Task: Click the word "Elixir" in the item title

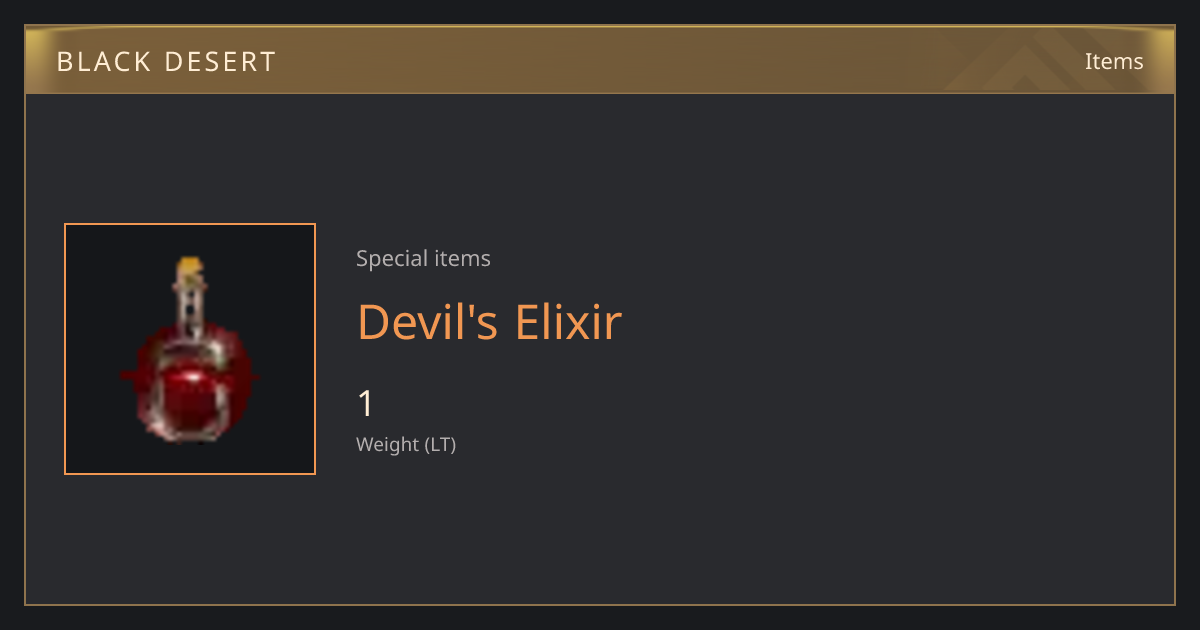Action: 569,322
